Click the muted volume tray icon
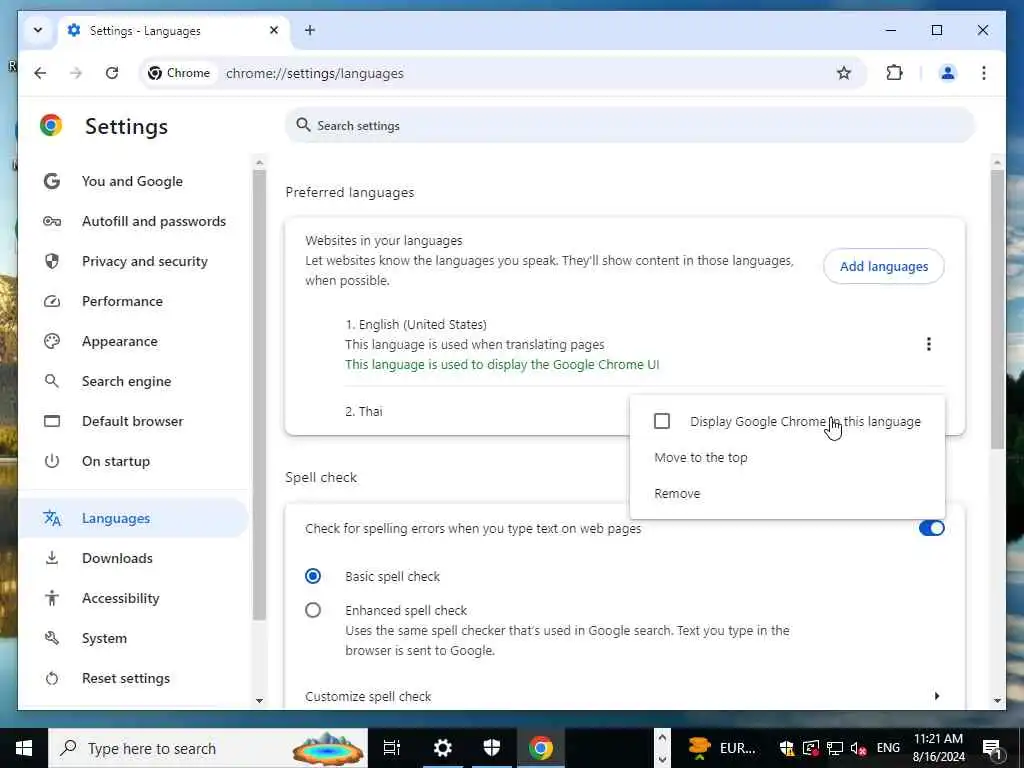The height and width of the screenshot is (768, 1024). 858,748
